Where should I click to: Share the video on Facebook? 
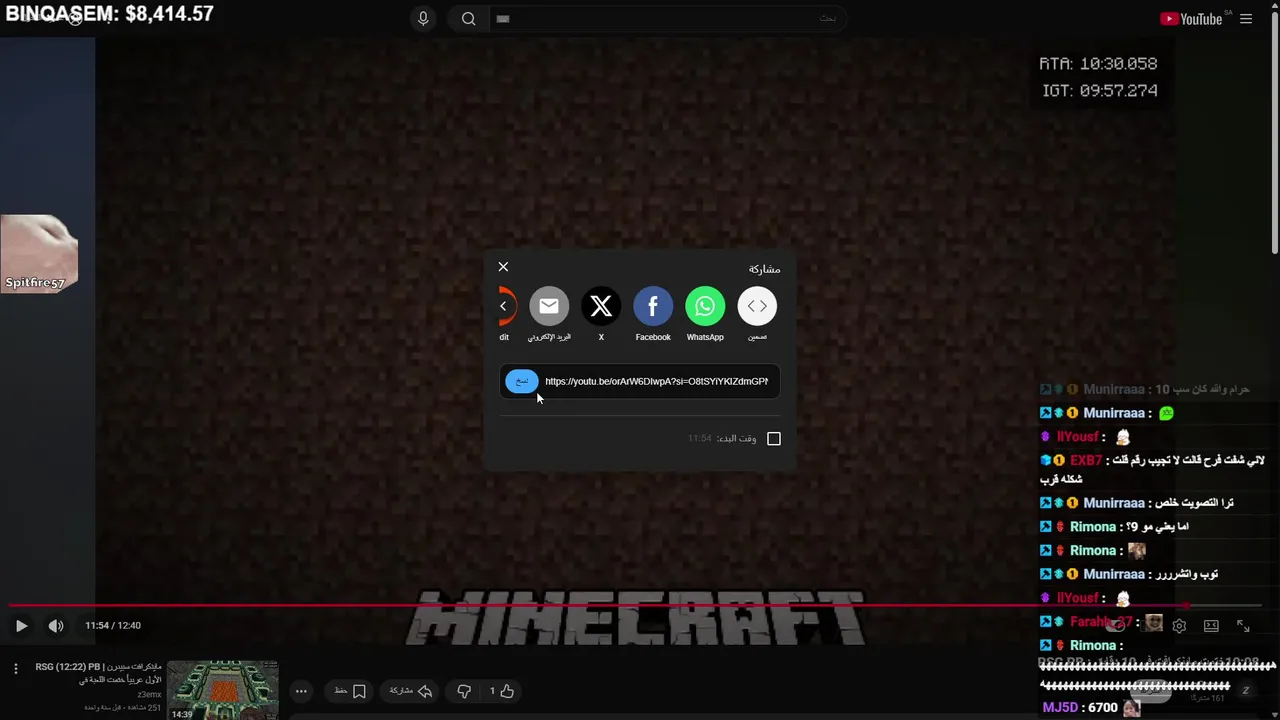(653, 306)
